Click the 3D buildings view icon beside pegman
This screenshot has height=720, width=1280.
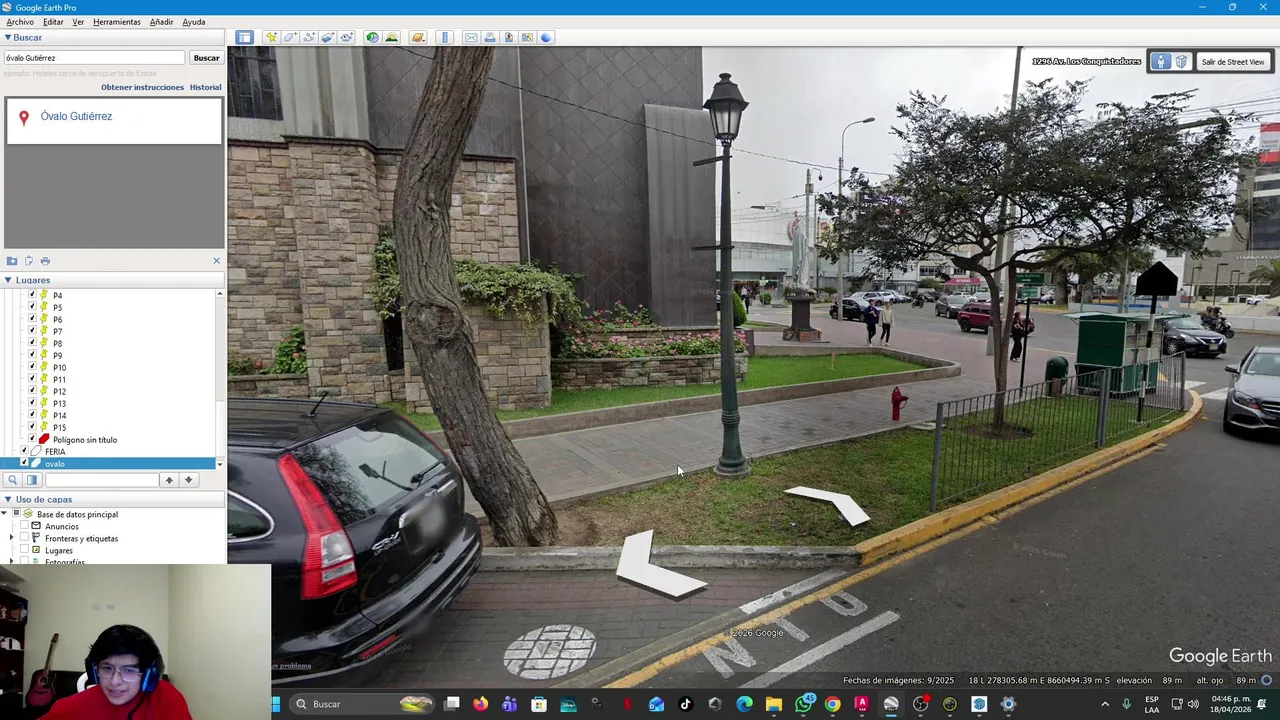1181,61
